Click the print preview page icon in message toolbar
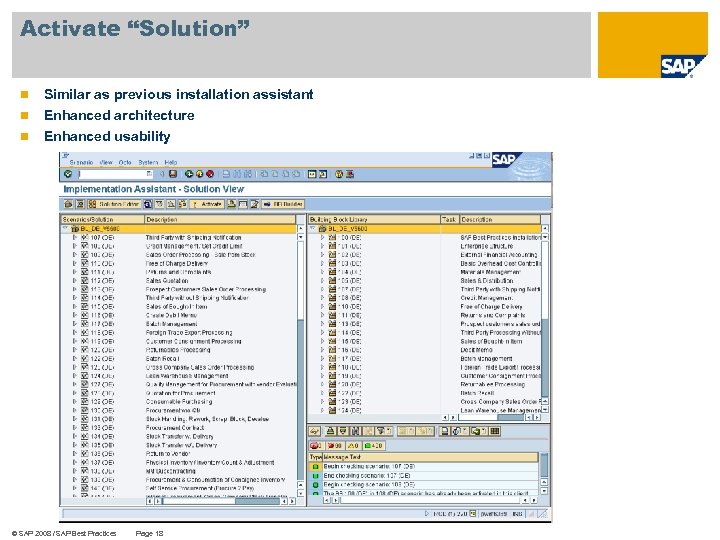This screenshot has height=540, width=720. pyautogui.click(x=444, y=431)
